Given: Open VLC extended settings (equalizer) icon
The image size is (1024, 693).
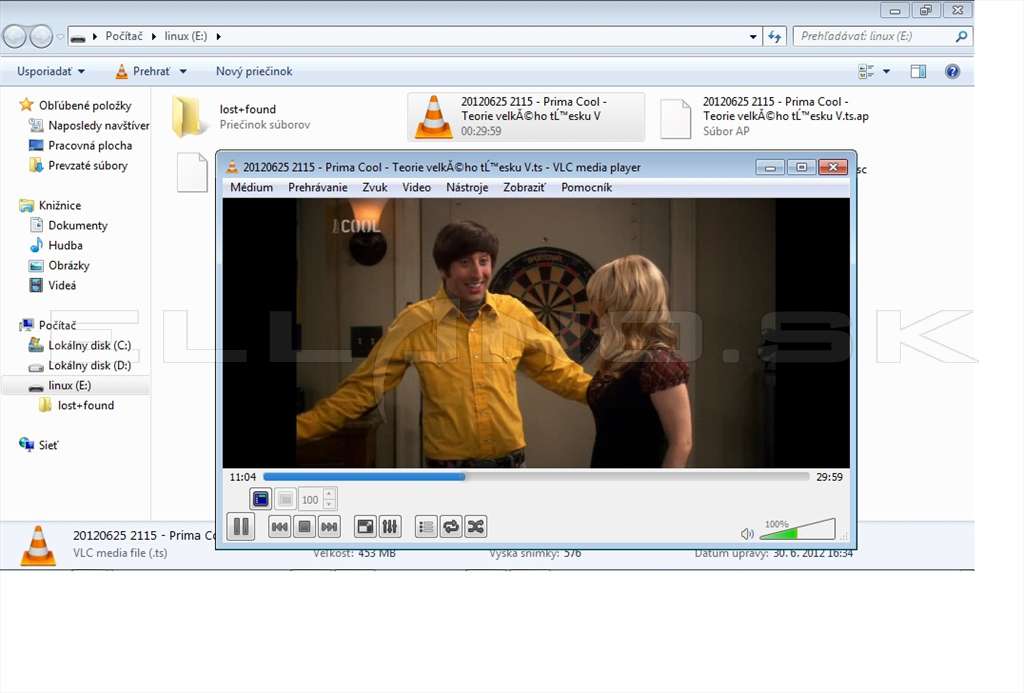Looking at the screenshot, I should pos(390,526).
